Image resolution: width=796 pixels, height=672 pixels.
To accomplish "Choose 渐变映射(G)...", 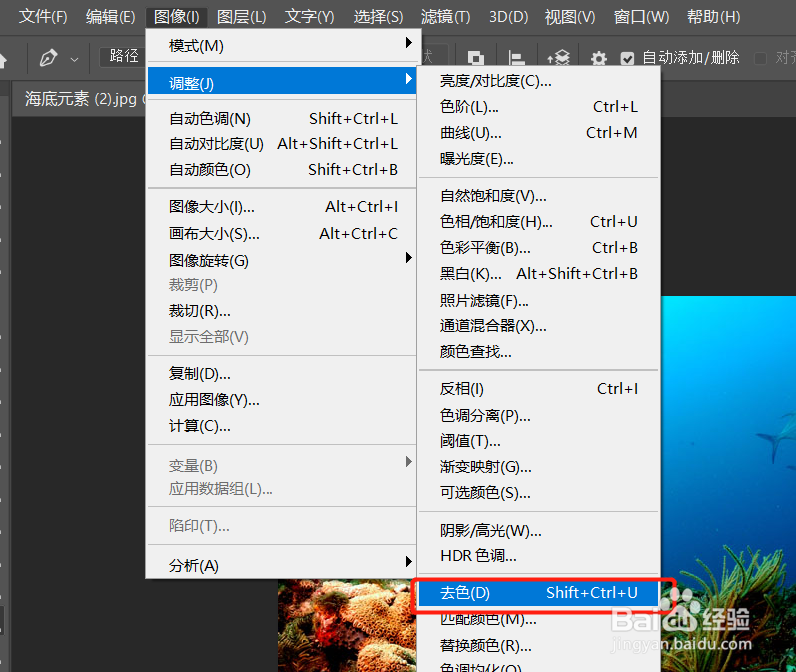I will tap(539, 466).
